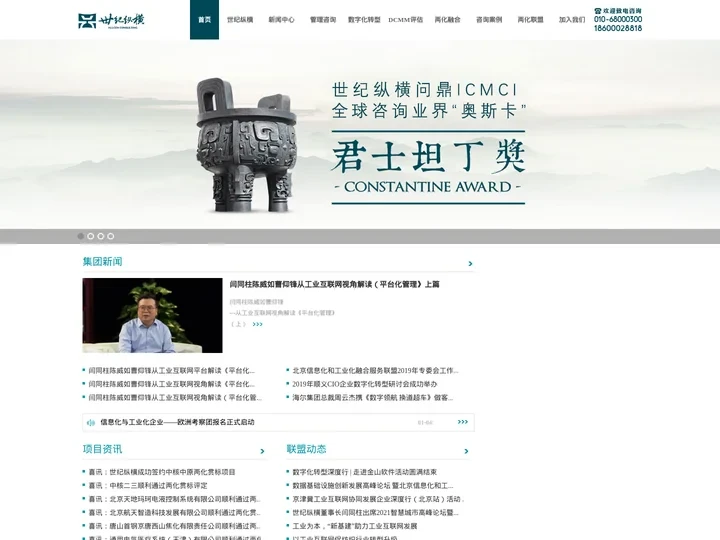Select 管理咨询 from the top menu
The image size is (720, 540).
pyautogui.click(x=323, y=20)
